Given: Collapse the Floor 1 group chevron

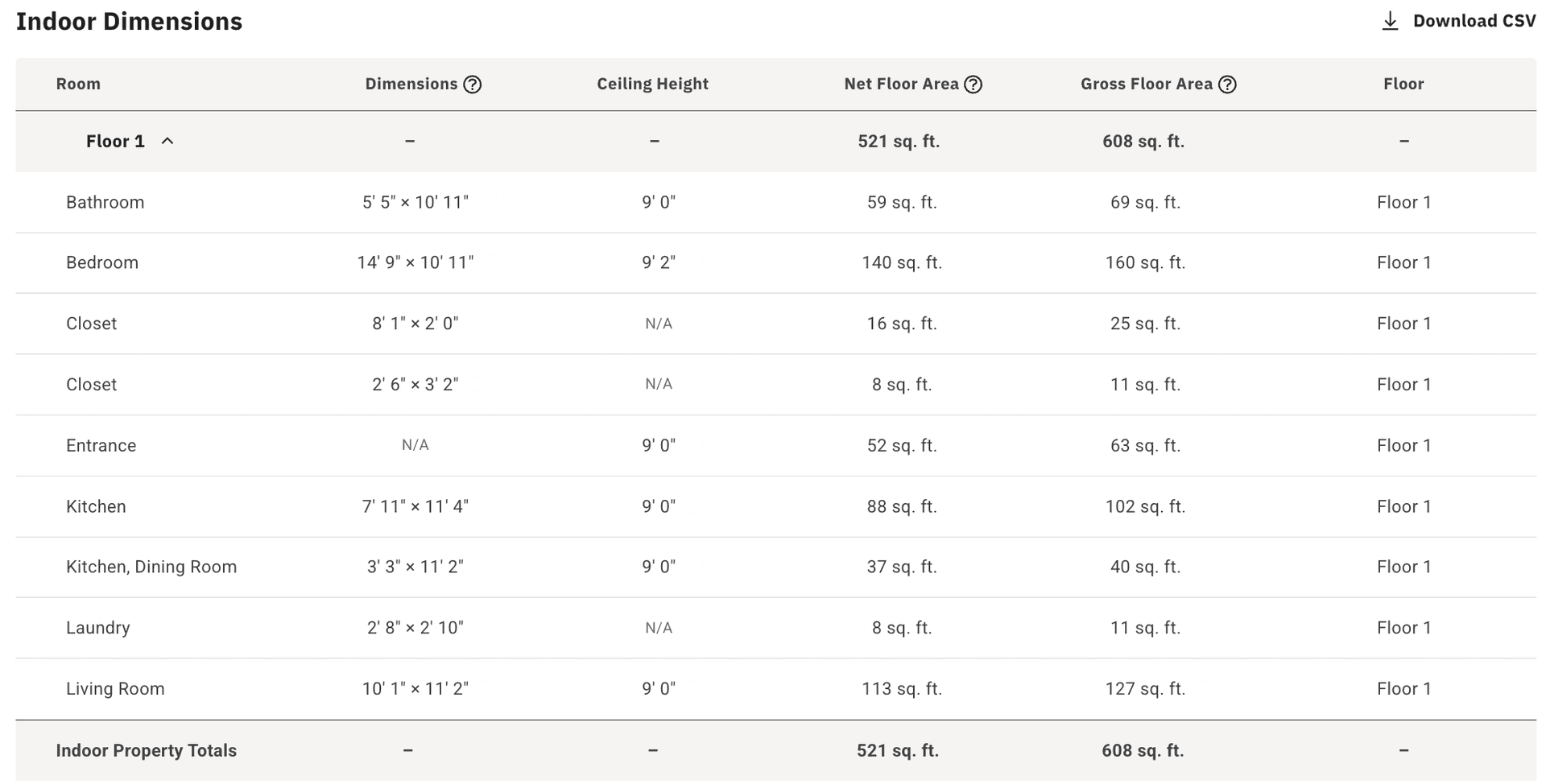Looking at the screenshot, I should tap(167, 141).
